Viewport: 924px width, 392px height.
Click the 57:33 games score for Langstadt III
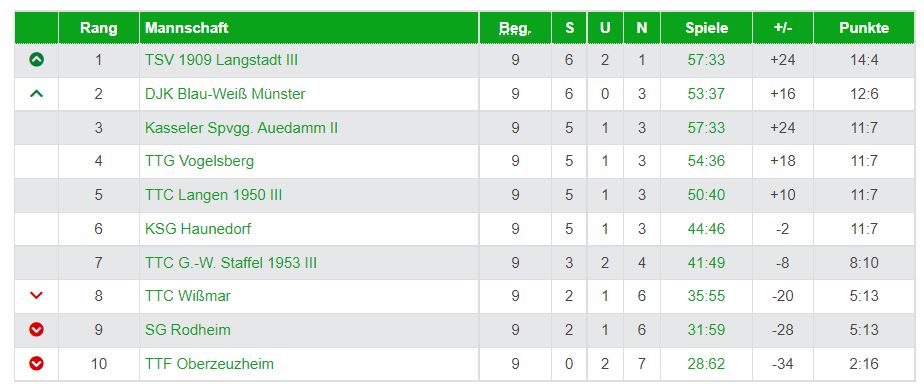click(x=706, y=60)
